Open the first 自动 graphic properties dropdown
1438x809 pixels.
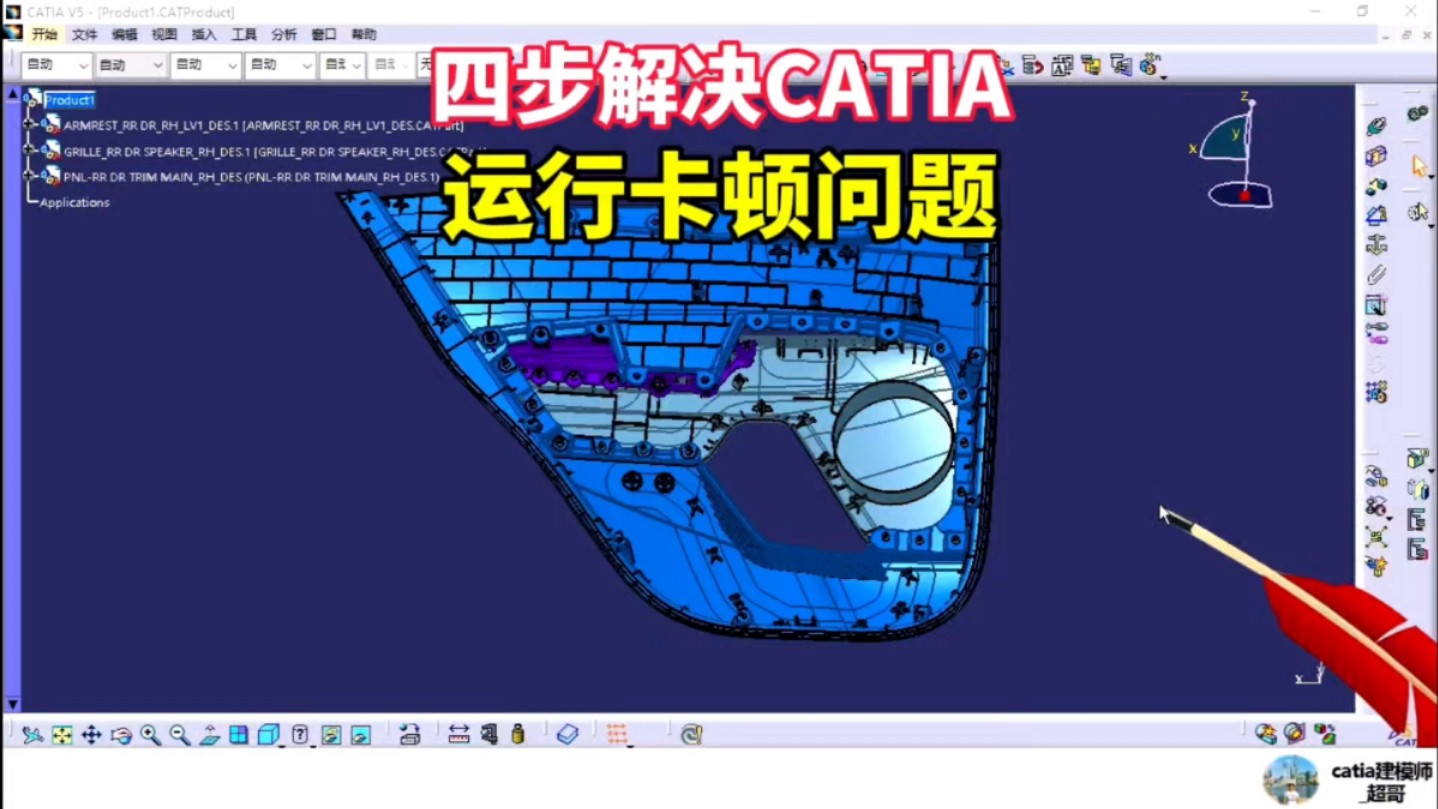coord(57,66)
